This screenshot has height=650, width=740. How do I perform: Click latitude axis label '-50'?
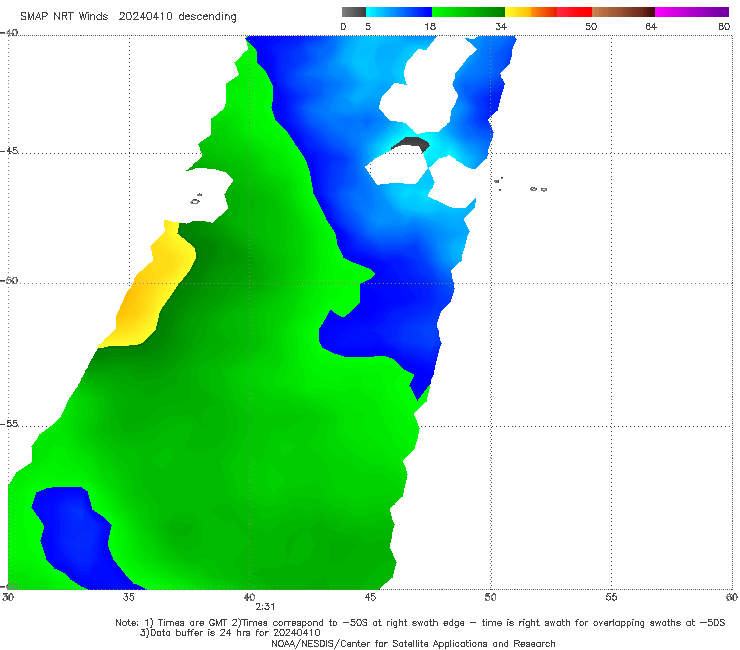pos(9,280)
